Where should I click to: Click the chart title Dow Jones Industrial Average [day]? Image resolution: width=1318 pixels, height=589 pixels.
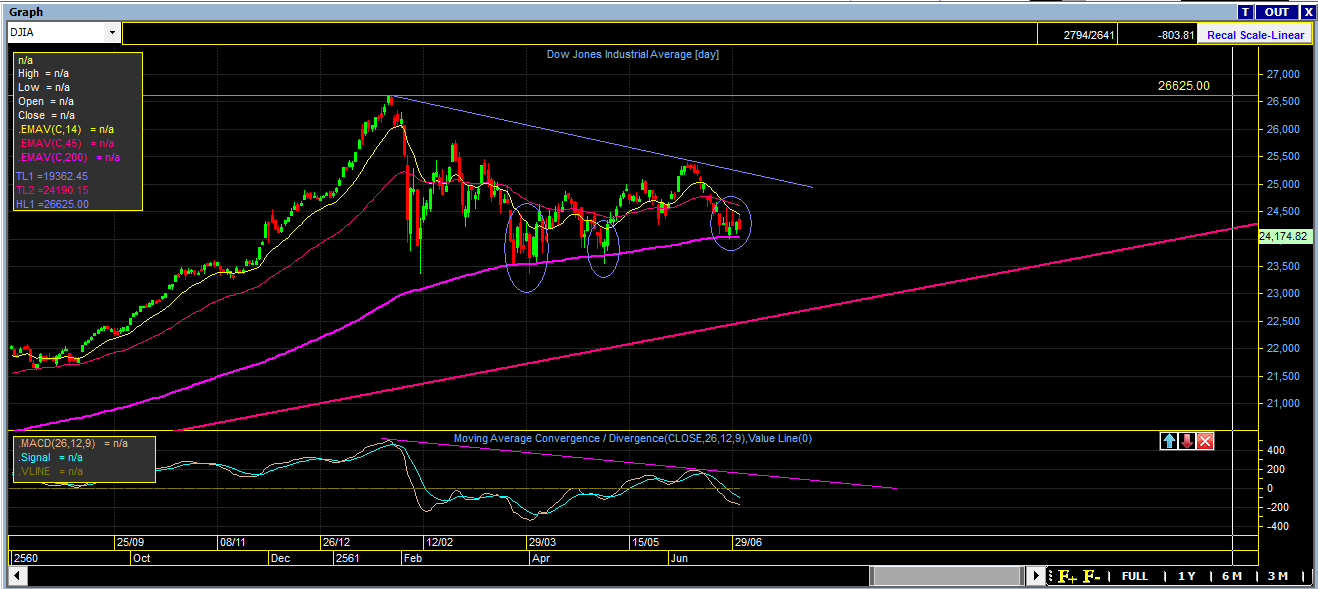[632, 54]
